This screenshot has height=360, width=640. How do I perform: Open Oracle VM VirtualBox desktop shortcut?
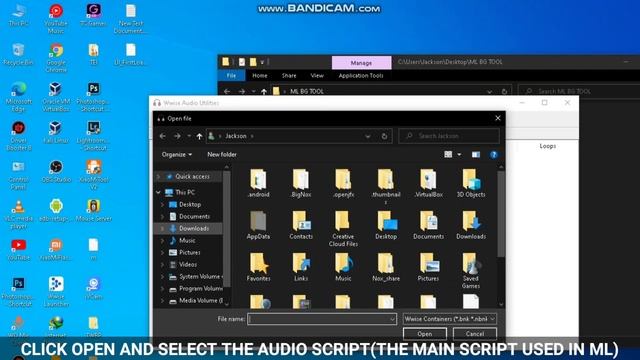tap(56, 97)
